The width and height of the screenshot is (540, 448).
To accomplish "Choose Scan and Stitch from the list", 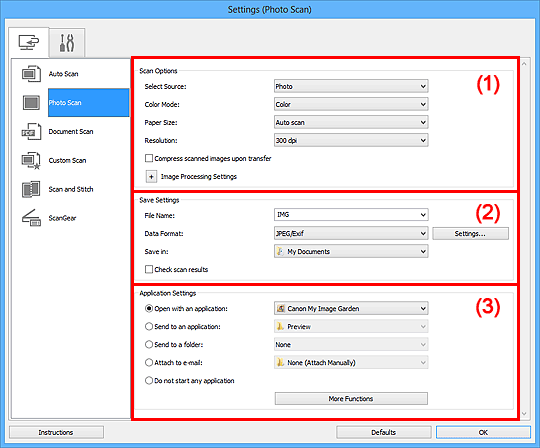I will click(x=71, y=189).
